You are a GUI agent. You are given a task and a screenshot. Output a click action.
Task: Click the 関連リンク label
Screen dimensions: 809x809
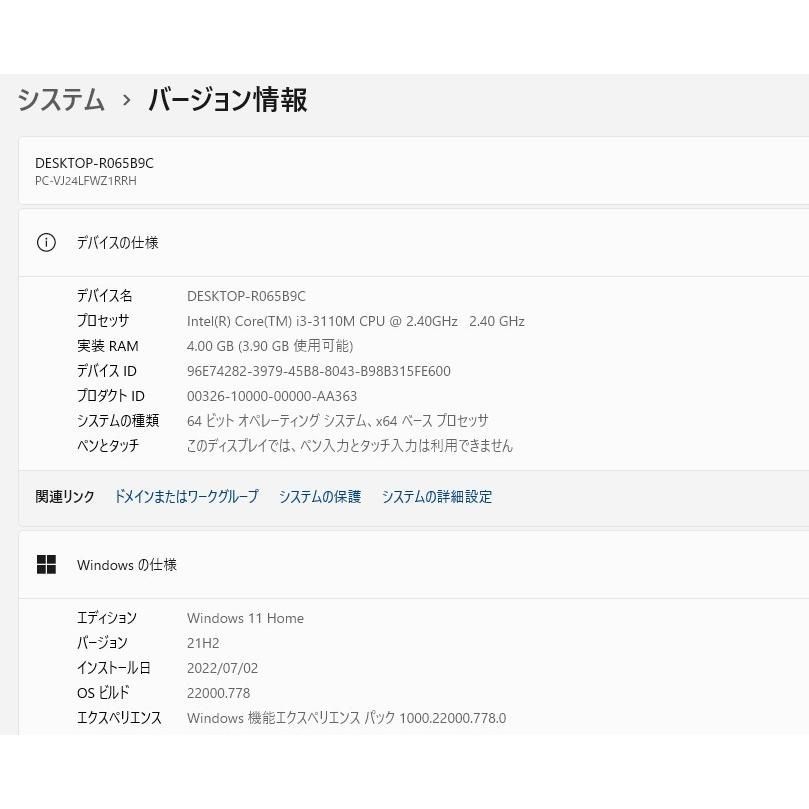click(x=65, y=496)
